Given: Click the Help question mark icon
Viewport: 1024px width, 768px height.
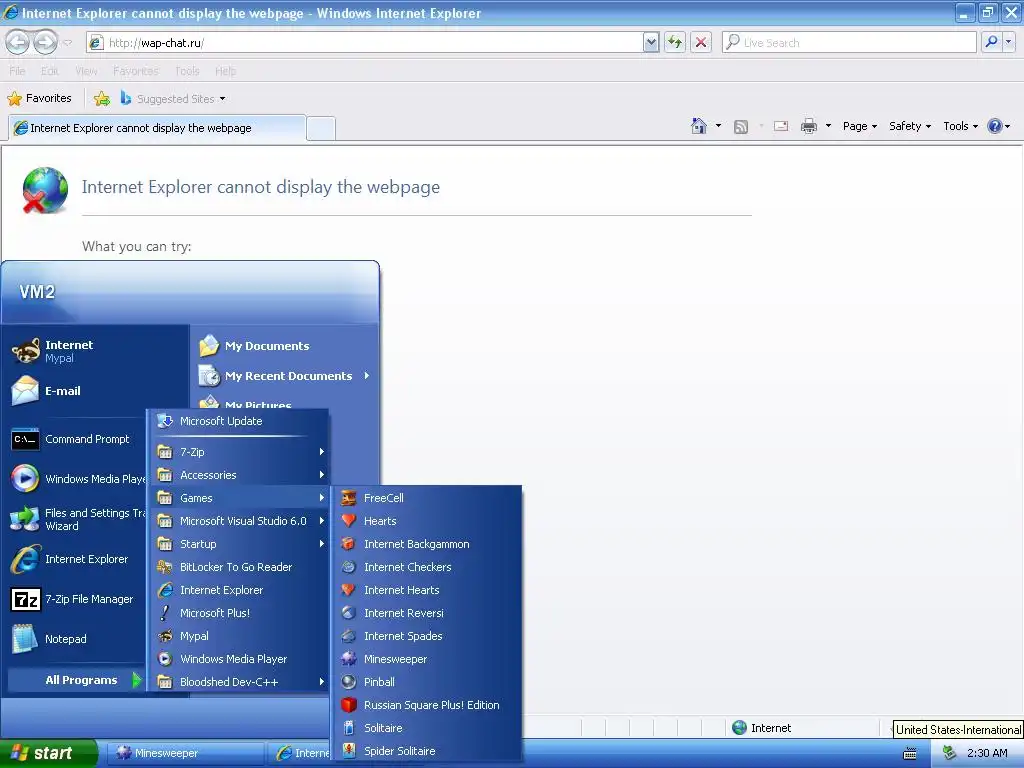Looking at the screenshot, I should click(x=994, y=126).
